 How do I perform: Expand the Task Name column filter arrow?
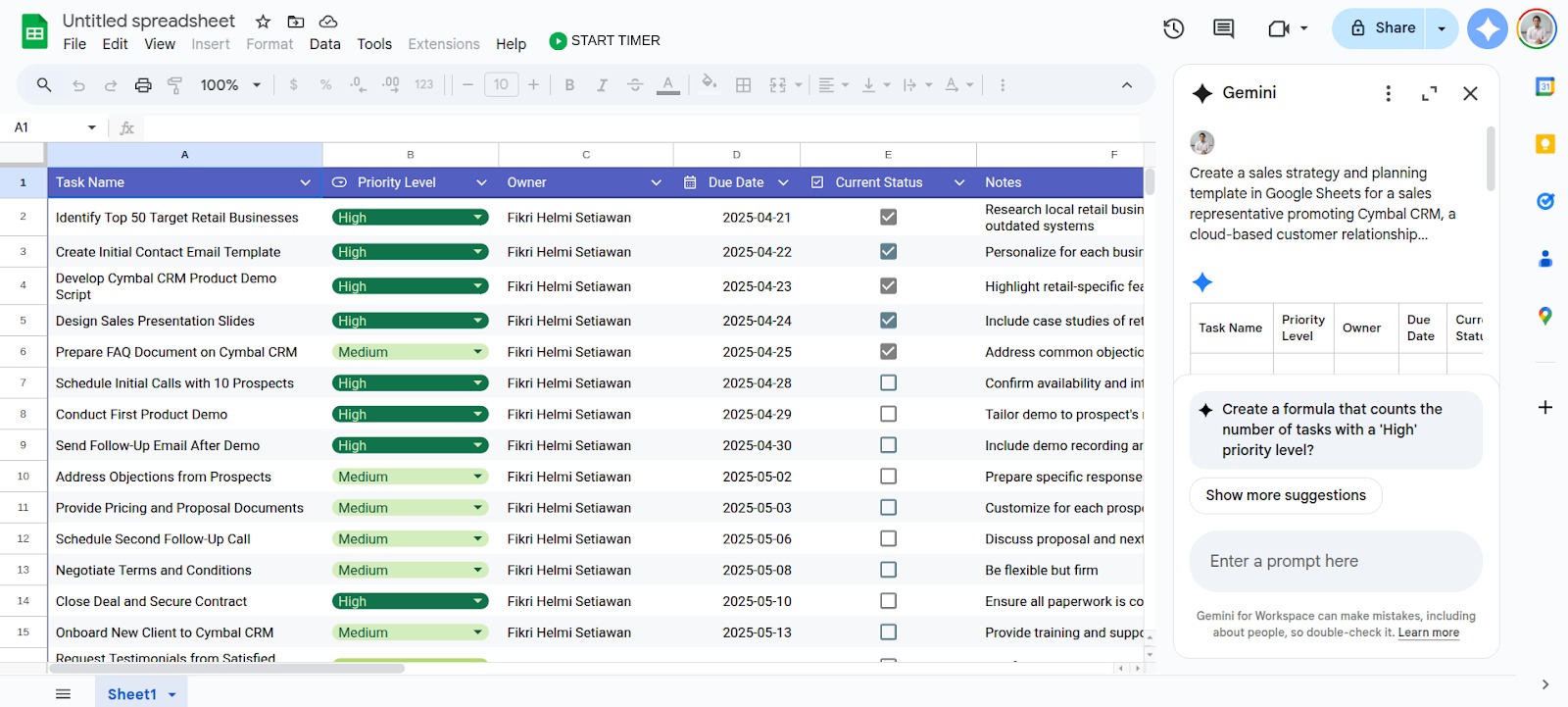[305, 182]
